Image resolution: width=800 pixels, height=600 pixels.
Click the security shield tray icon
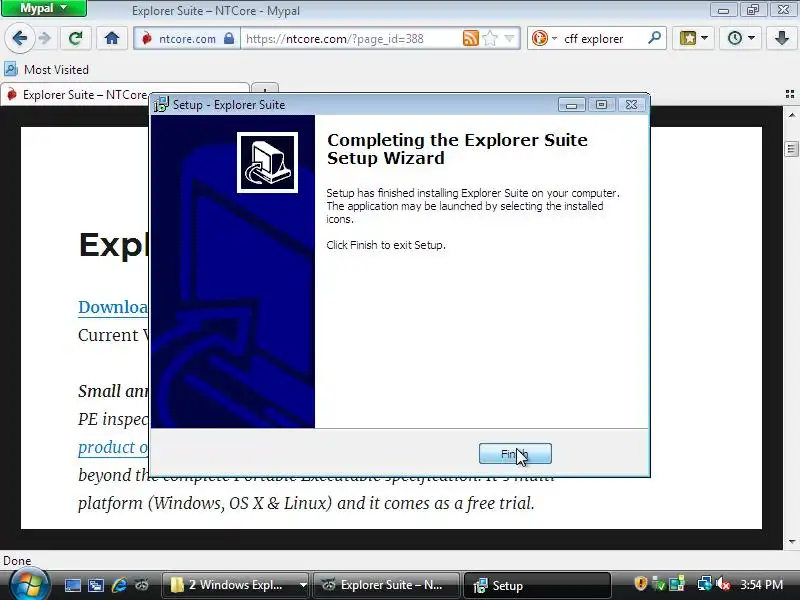pyautogui.click(x=640, y=584)
